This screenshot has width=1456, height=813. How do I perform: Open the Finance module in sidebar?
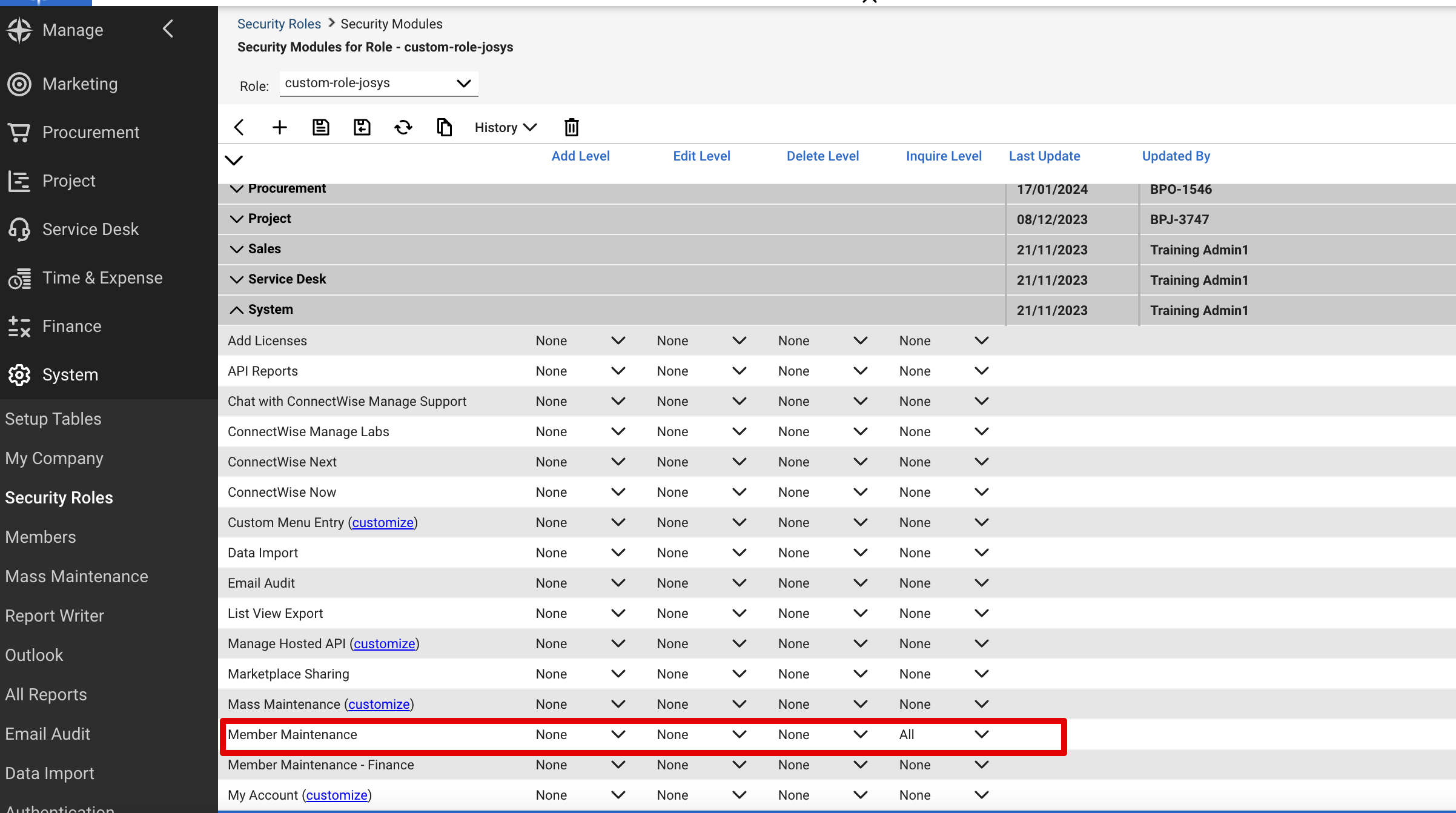coord(71,326)
